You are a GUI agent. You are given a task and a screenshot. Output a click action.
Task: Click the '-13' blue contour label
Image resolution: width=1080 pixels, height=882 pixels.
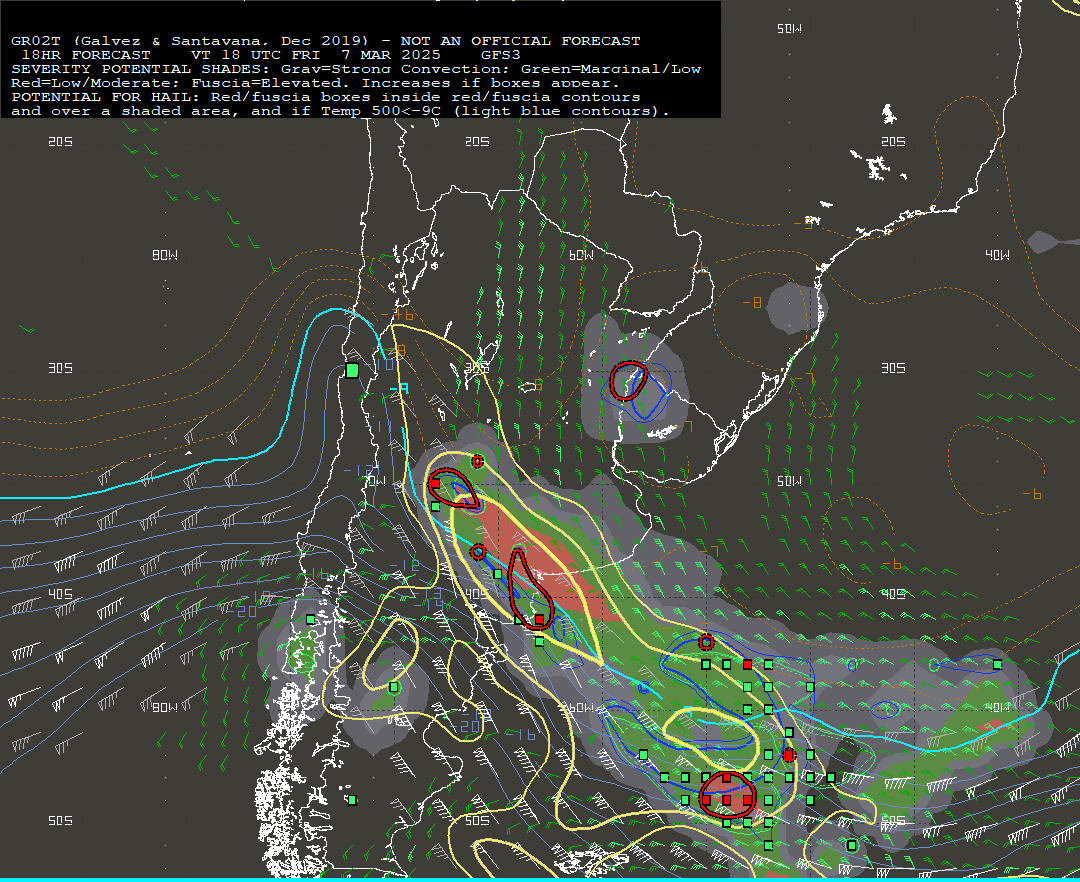pyautogui.click(x=430, y=593)
